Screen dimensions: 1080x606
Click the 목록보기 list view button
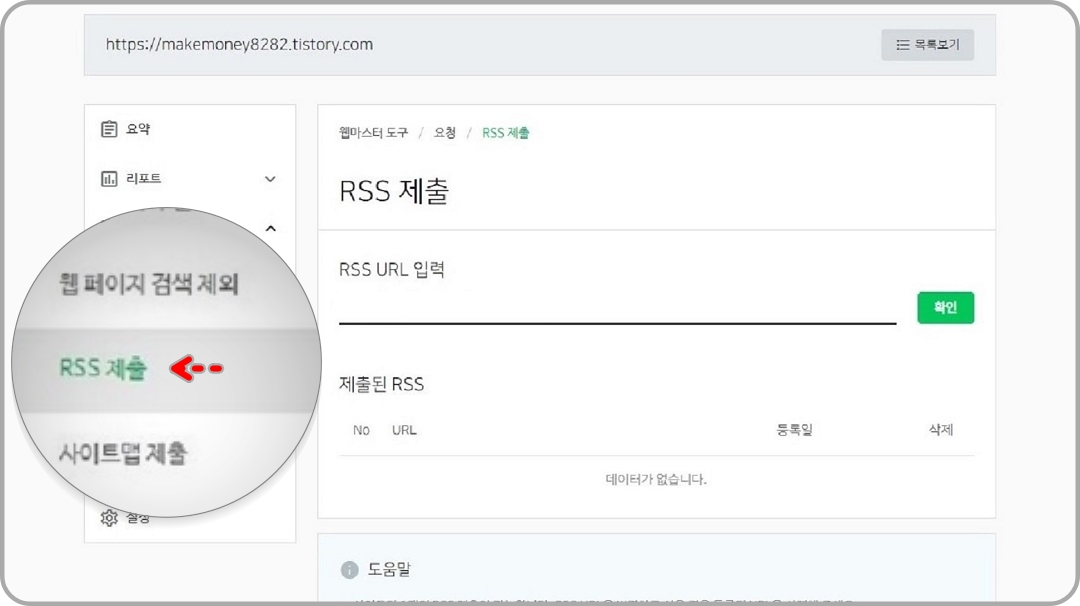click(x=927, y=44)
